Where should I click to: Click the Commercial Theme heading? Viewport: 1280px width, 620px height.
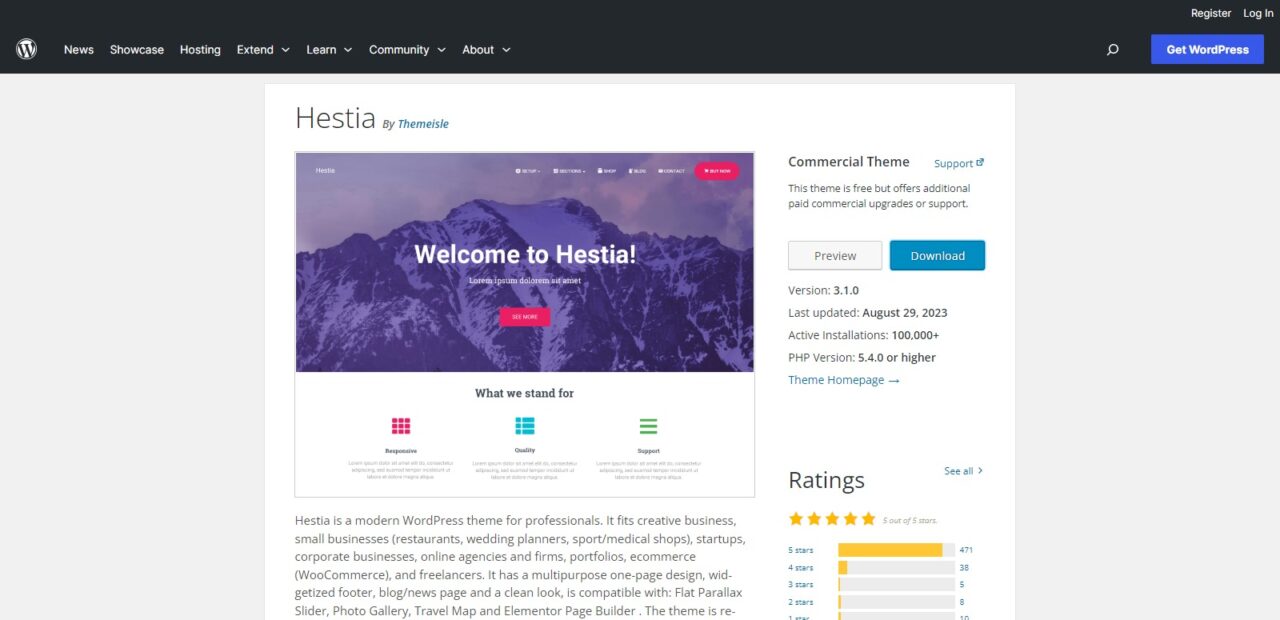(x=849, y=162)
